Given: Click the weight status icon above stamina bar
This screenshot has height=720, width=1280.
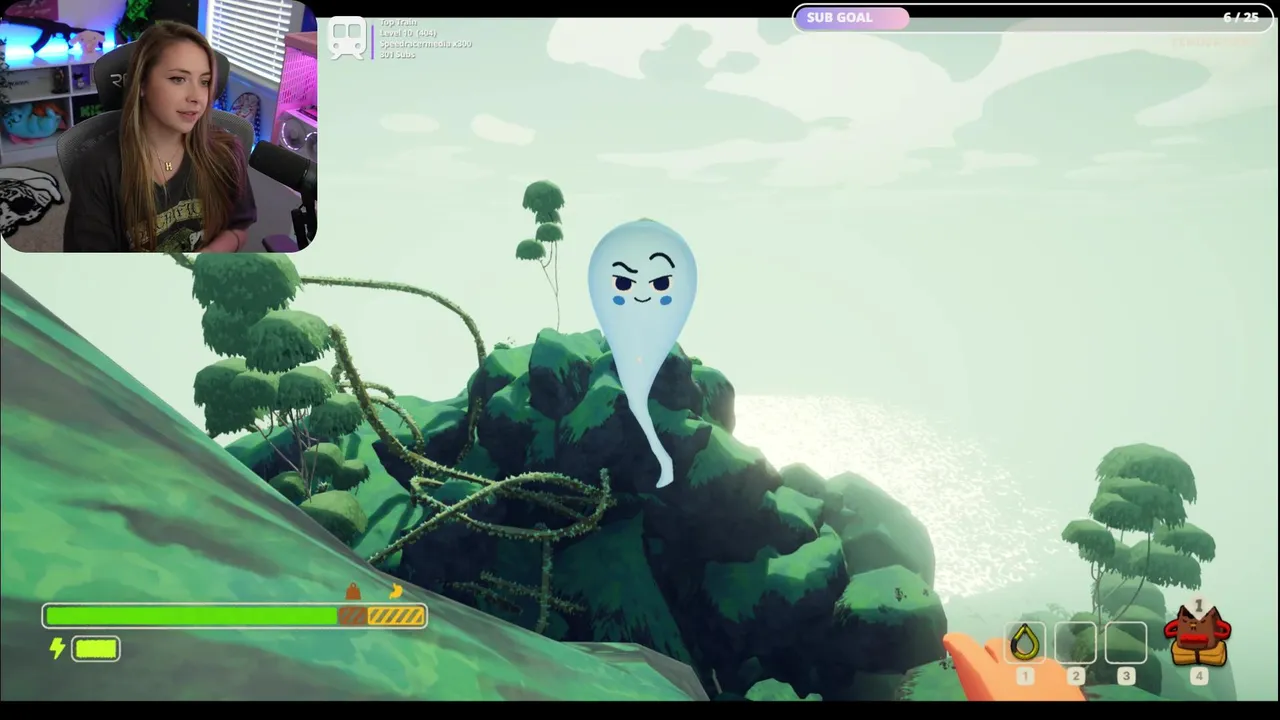Looking at the screenshot, I should point(352,592).
